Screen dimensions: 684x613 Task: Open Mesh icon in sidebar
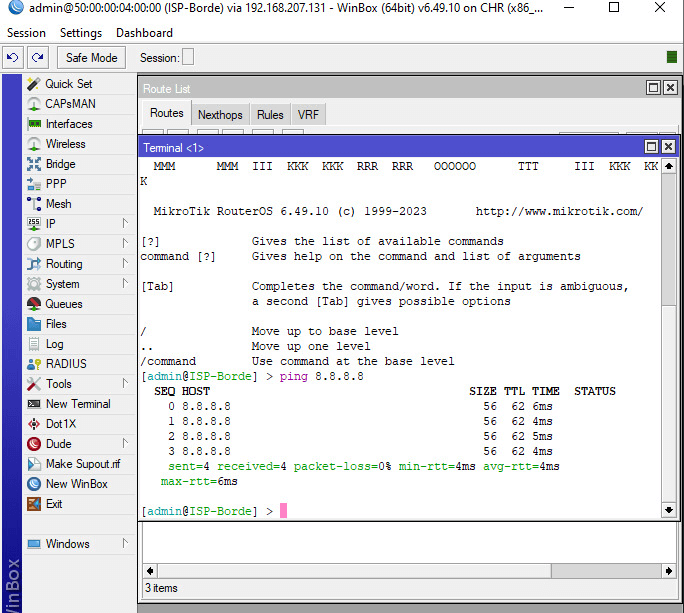[34, 204]
